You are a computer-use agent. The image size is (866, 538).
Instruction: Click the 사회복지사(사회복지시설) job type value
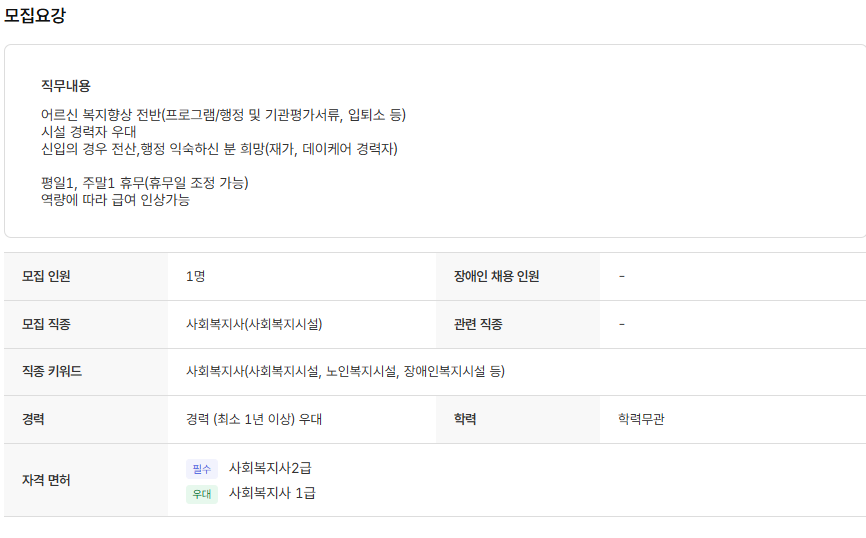tap(254, 324)
